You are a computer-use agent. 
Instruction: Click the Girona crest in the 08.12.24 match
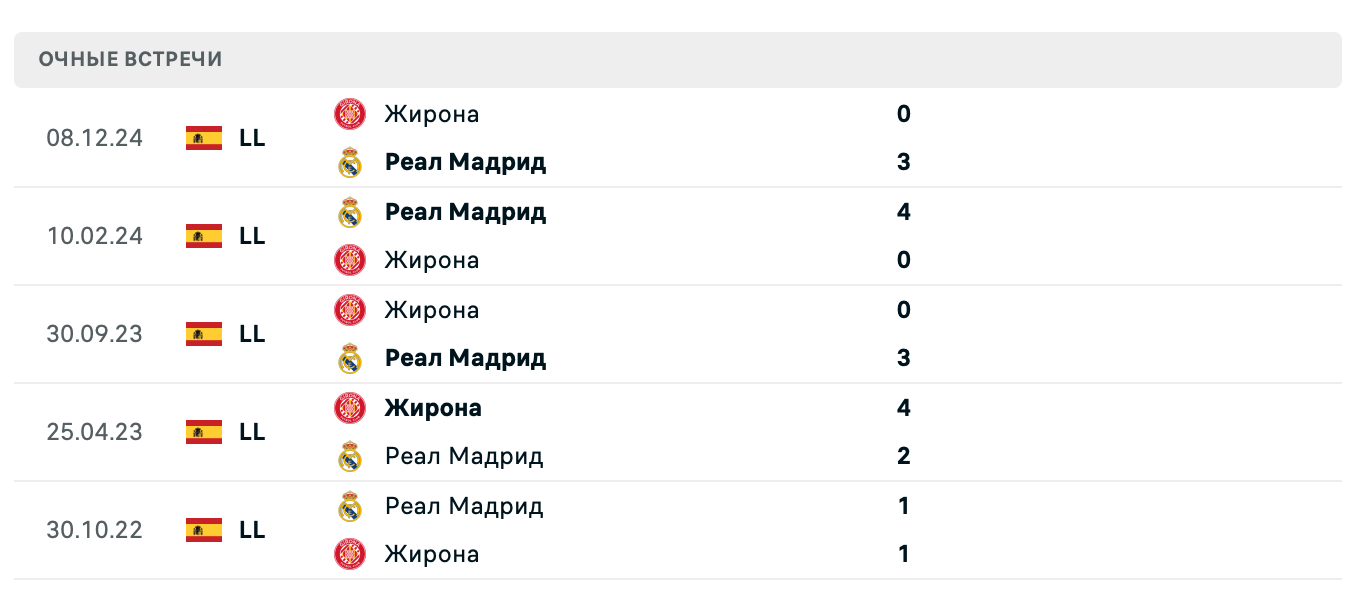tap(349, 114)
